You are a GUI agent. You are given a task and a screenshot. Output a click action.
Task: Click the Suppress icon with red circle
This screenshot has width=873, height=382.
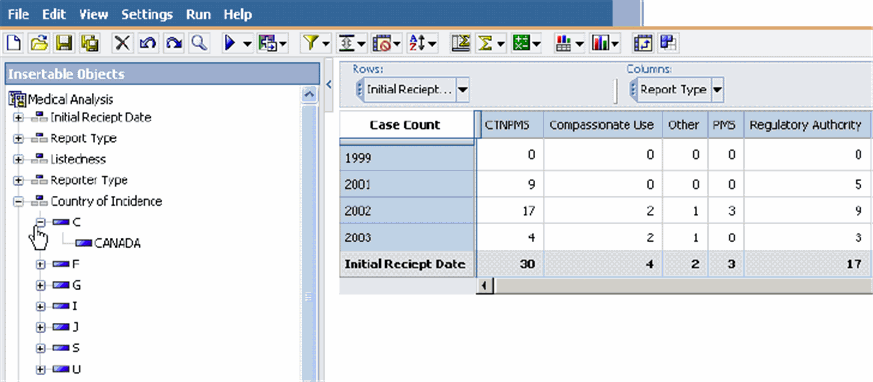click(x=382, y=43)
